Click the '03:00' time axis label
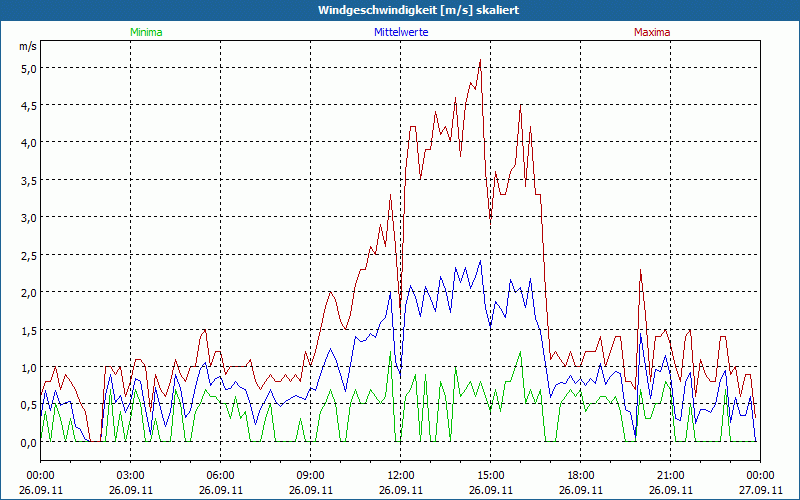 [131, 476]
